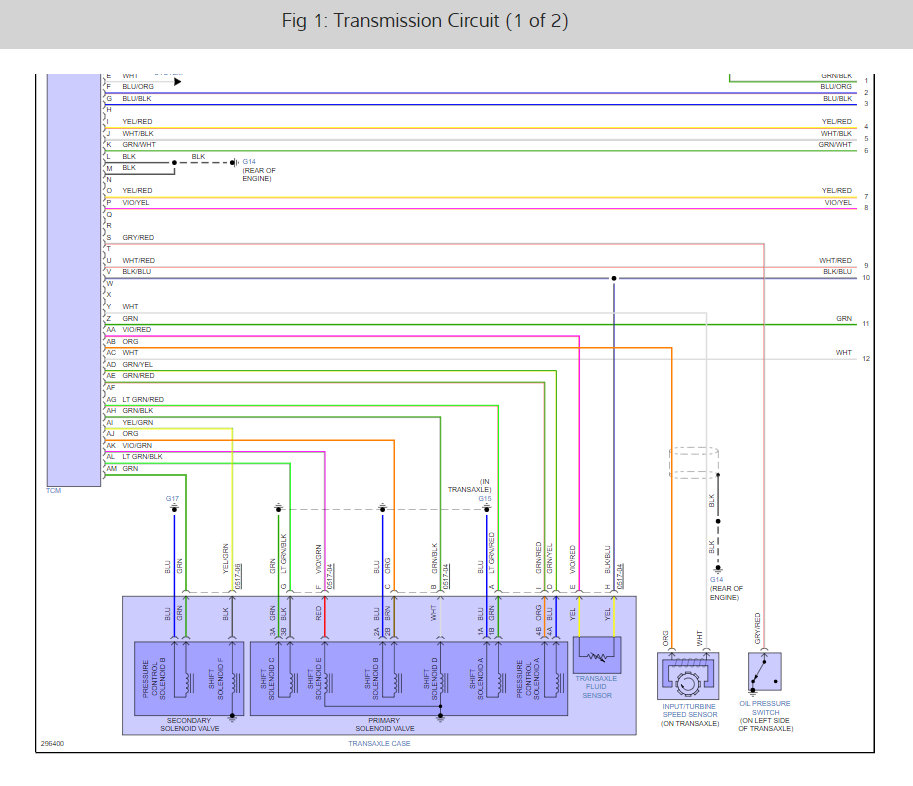The image size is (913, 786).
Task: Click the YEL/GRN label at TCM pin AI
Action: tap(137, 422)
